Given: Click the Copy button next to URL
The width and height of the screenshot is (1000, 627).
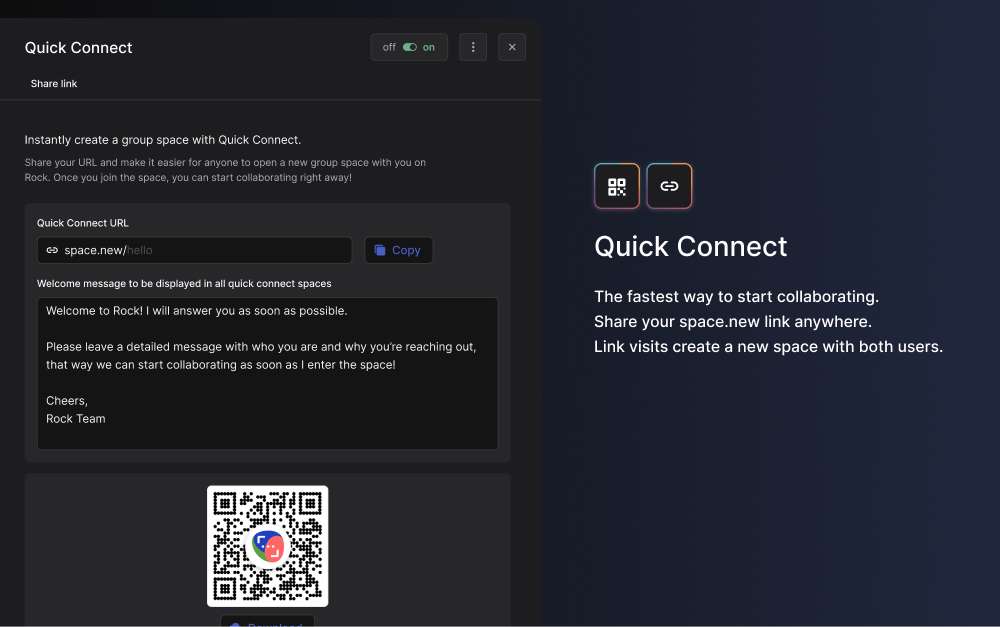Looking at the screenshot, I should click(x=399, y=250).
